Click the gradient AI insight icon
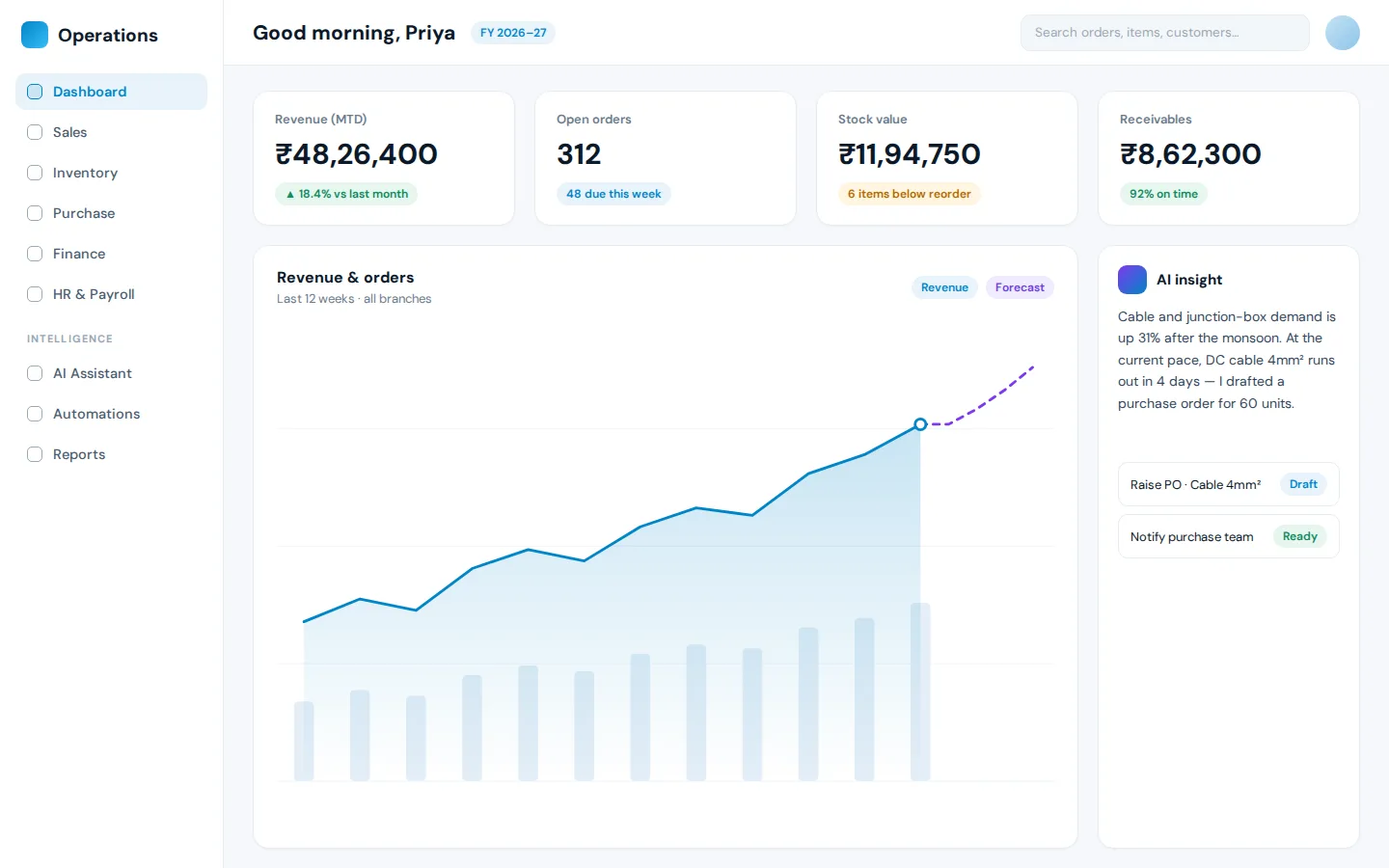1389x868 pixels. [1132, 280]
